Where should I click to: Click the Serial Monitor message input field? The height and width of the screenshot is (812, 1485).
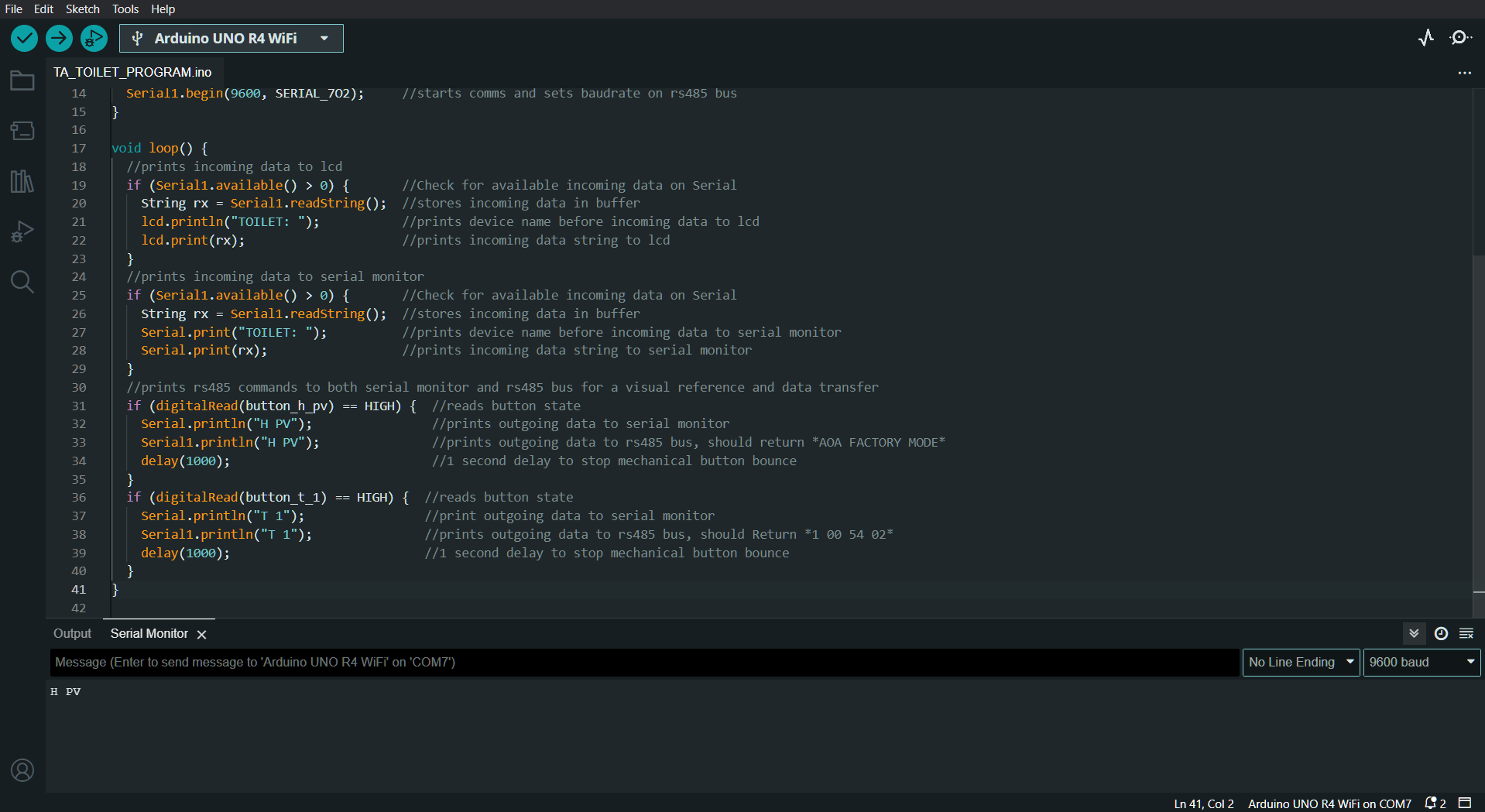tap(644, 662)
